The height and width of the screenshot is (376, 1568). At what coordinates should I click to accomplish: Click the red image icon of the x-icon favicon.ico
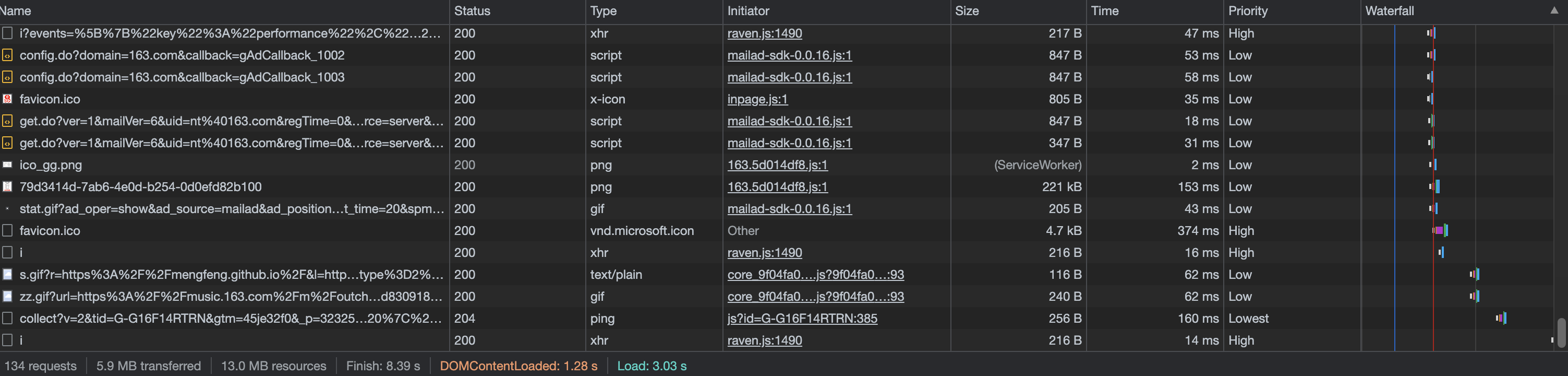[7, 99]
